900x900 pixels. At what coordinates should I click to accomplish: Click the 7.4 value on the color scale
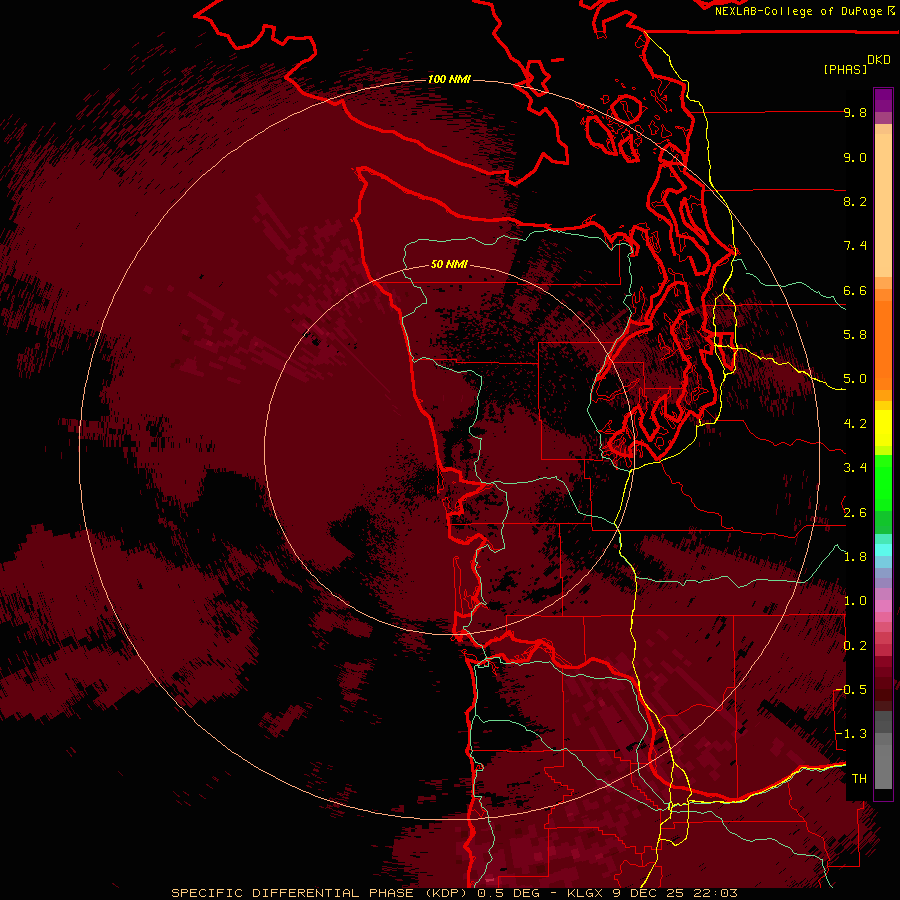point(855,246)
